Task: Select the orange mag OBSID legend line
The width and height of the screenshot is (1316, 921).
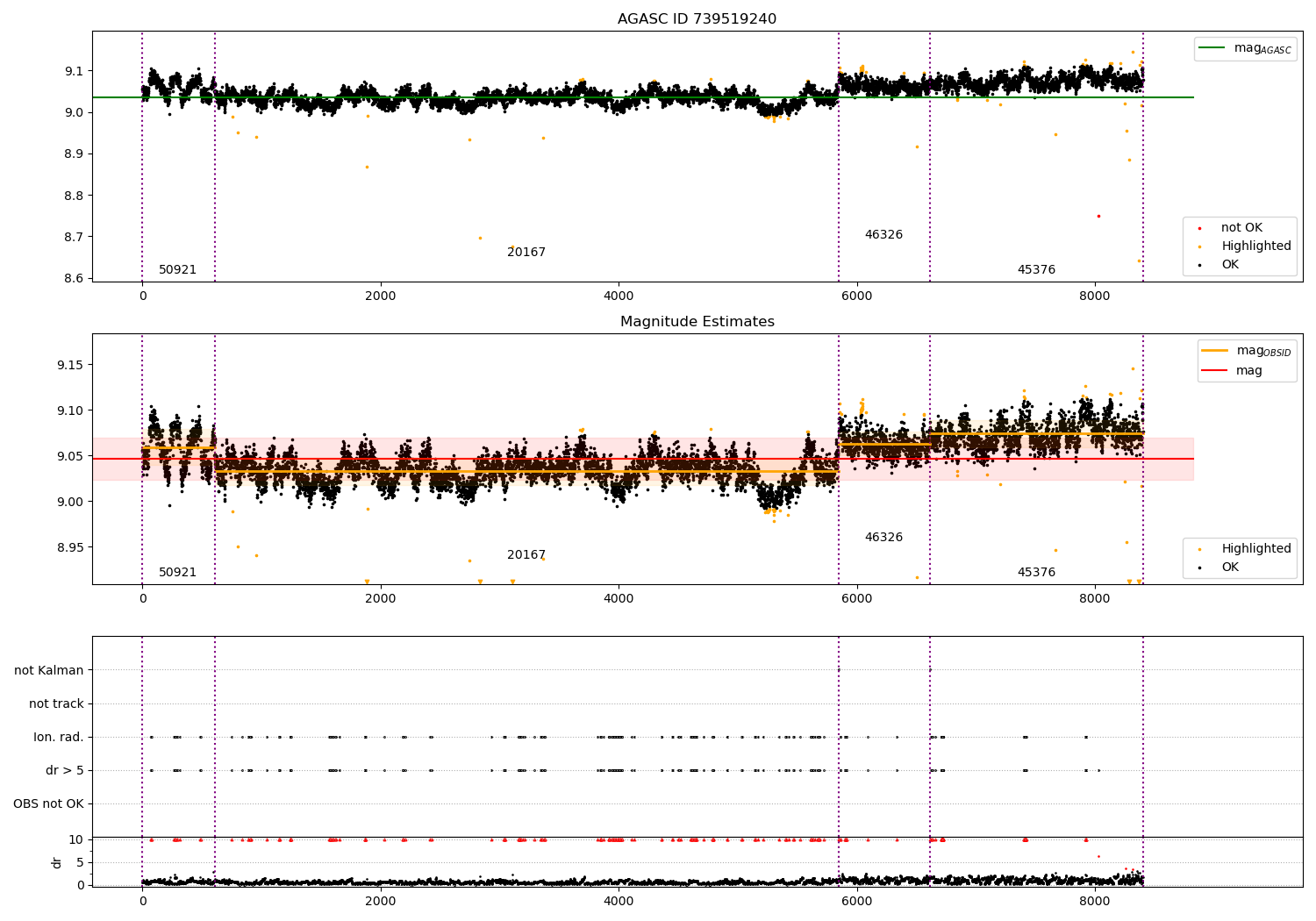Action: (x=1215, y=351)
